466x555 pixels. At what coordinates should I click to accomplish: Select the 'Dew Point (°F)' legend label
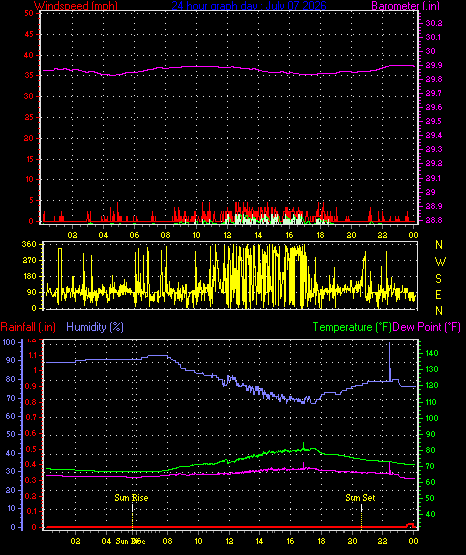coord(427,327)
